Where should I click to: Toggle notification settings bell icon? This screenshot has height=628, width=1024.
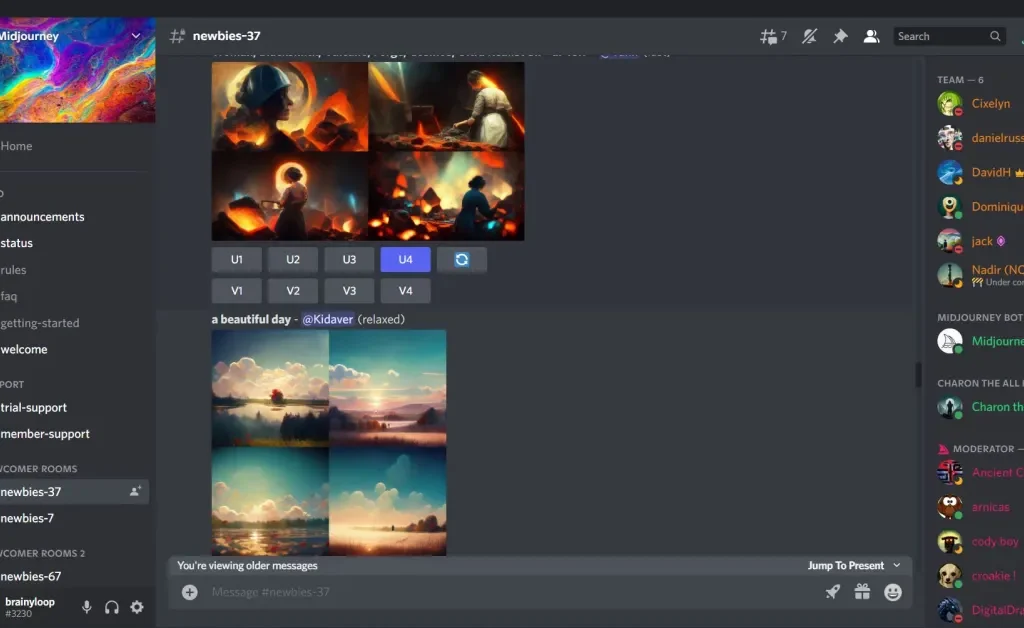(810, 37)
